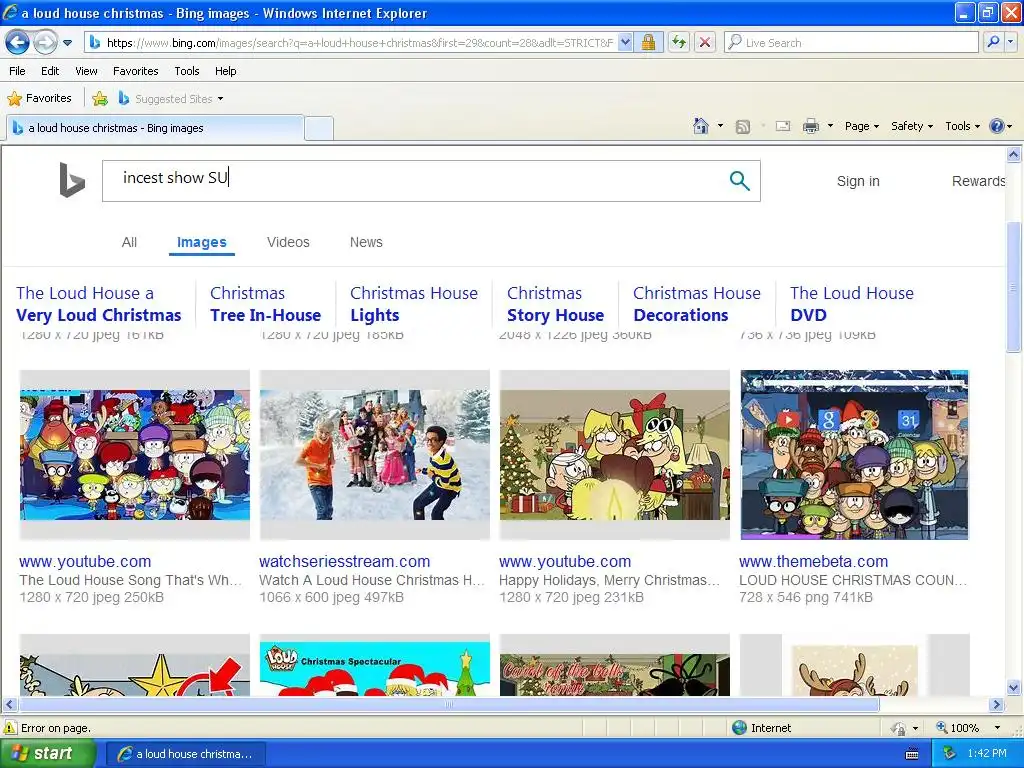The width and height of the screenshot is (1024, 768).
Task: Open the Page command bar menu
Action: coord(862,126)
